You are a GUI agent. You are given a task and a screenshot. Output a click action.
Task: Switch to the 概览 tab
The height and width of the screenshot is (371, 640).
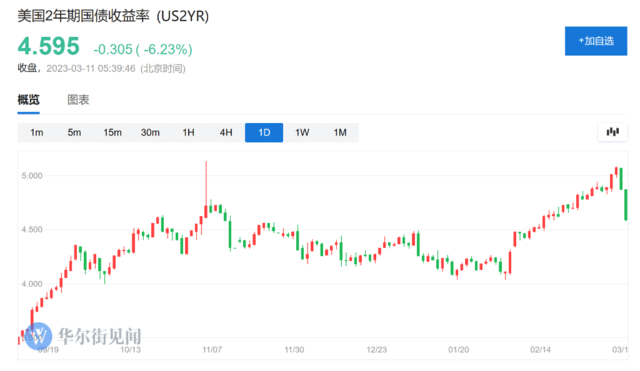point(29,100)
